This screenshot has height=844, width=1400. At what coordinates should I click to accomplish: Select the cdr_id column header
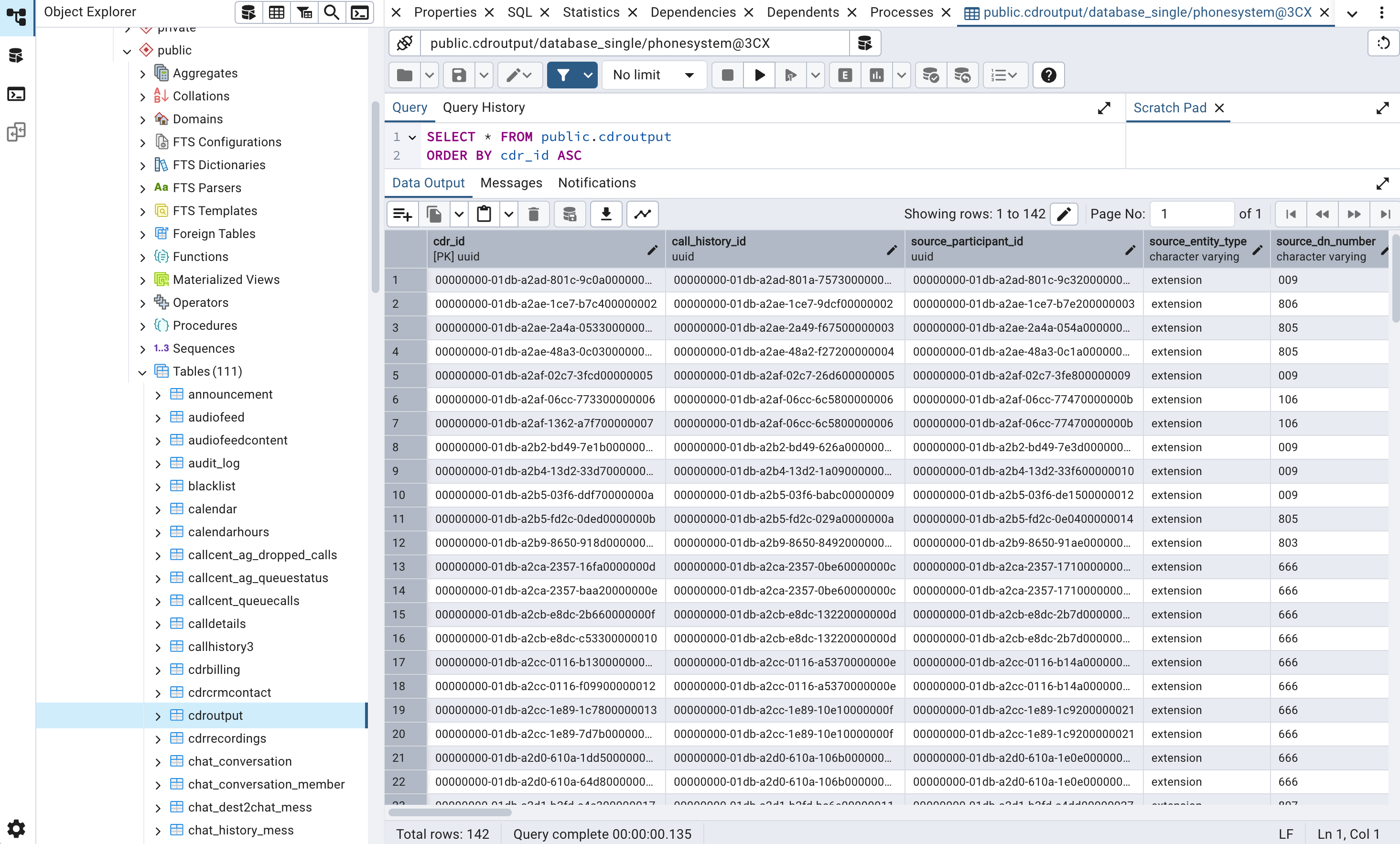coord(546,249)
